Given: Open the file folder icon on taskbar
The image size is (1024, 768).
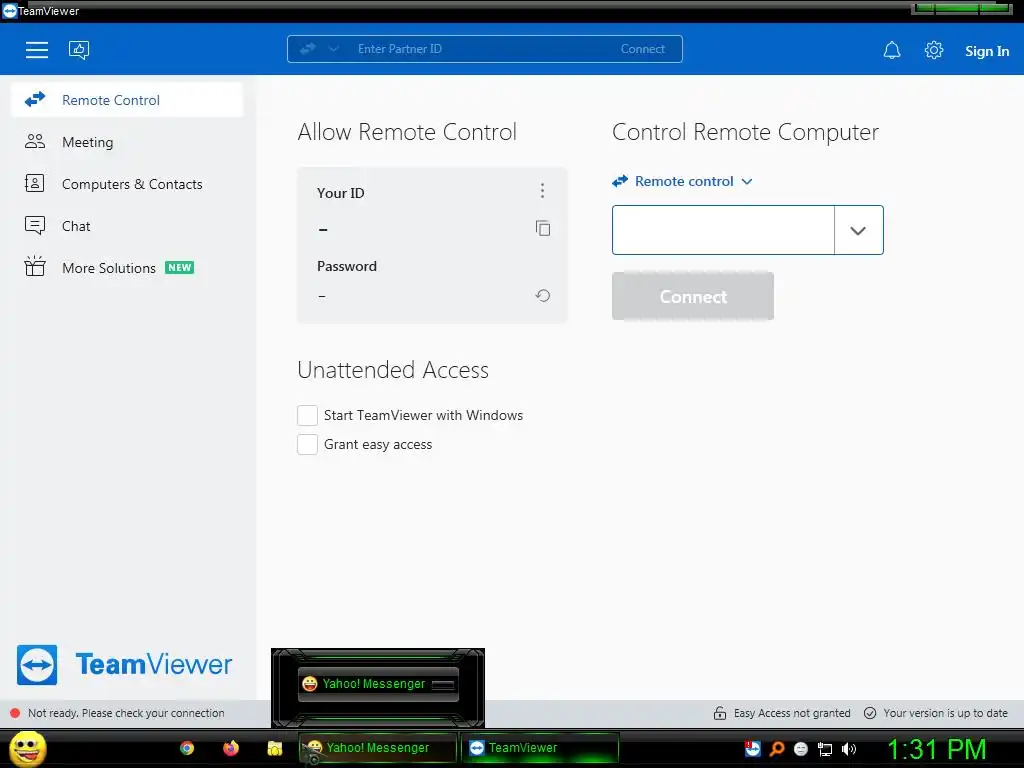Looking at the screenshot, I should pyautogui.click(x=275, y=748).
